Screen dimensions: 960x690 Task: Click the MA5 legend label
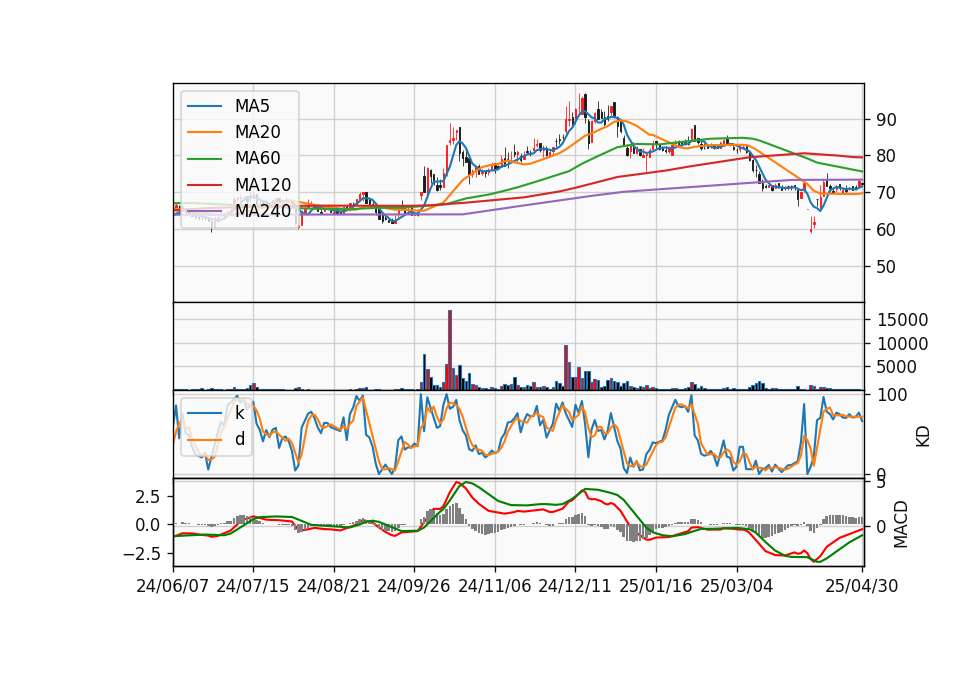point(252,106)
